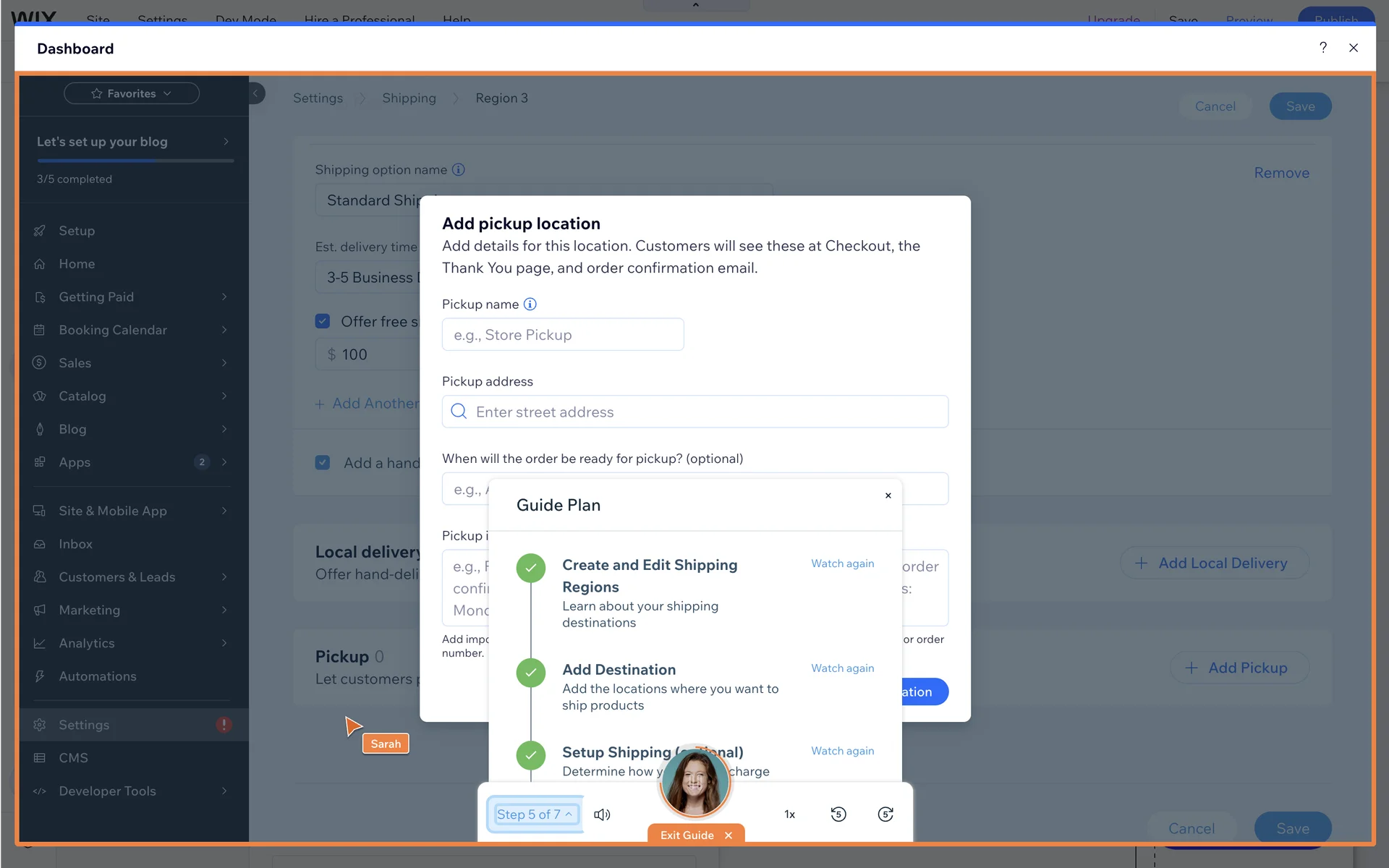The height and width of the screenshot is (868, 1389).
Task: Open the dashboard help question mark
Action: click(x=1323, y=48)
